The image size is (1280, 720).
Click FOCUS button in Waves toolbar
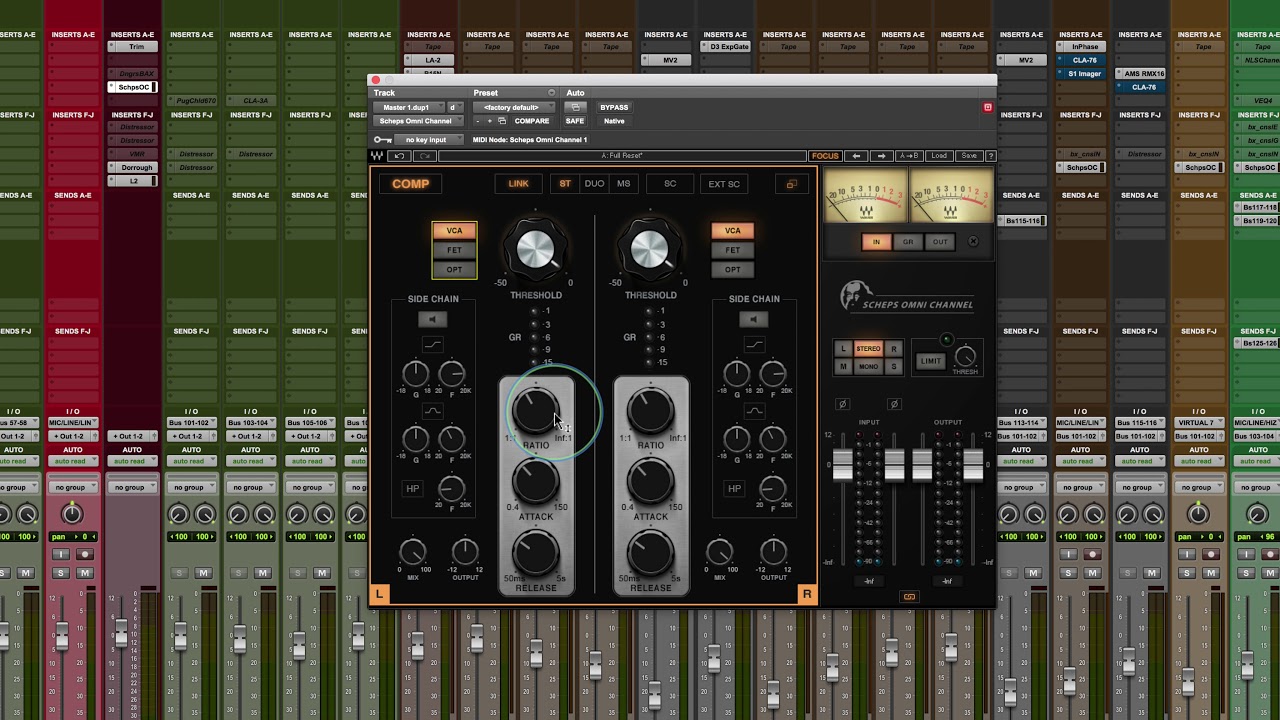point(825,156)
